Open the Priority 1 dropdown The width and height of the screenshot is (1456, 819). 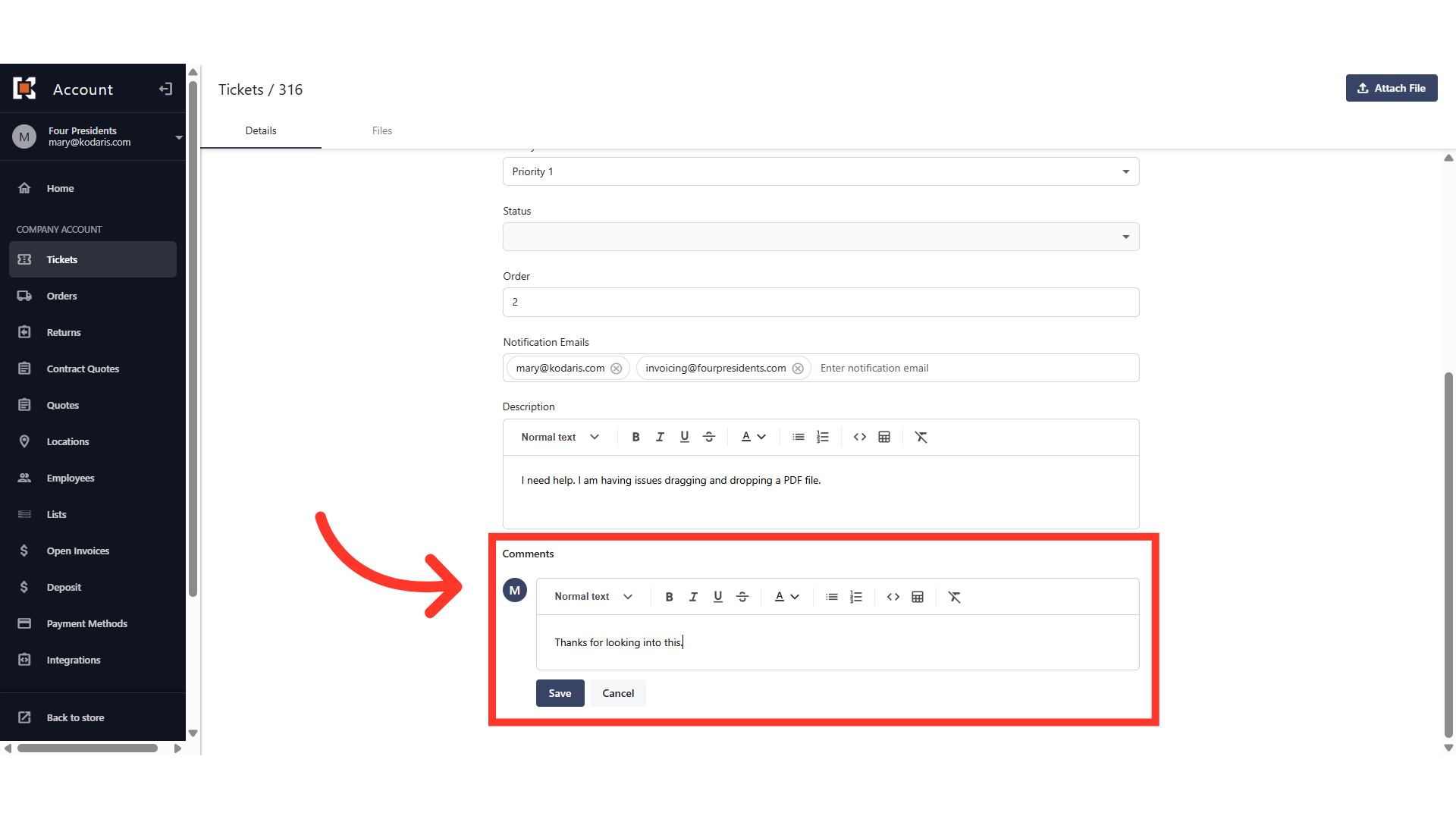(821, 171)
